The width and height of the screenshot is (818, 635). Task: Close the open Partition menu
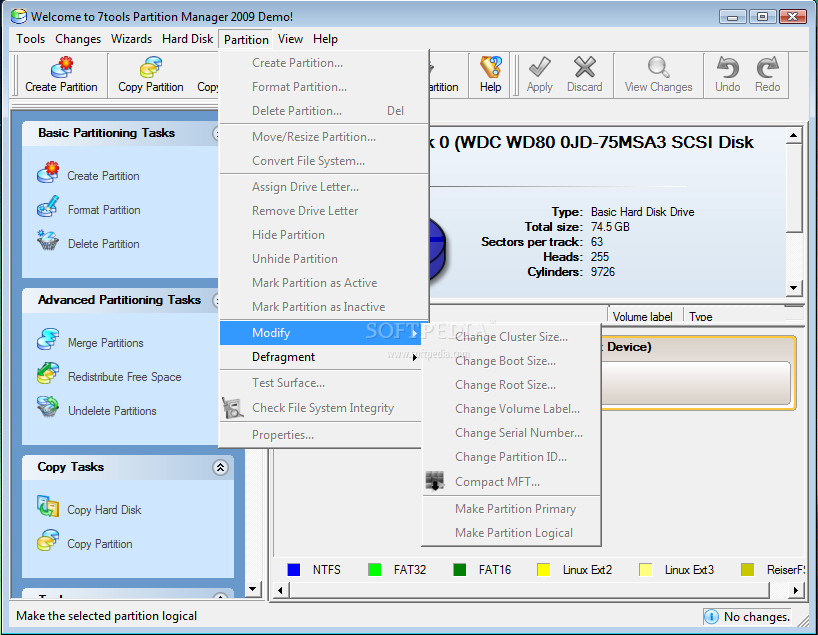click(x=246, y=40)
